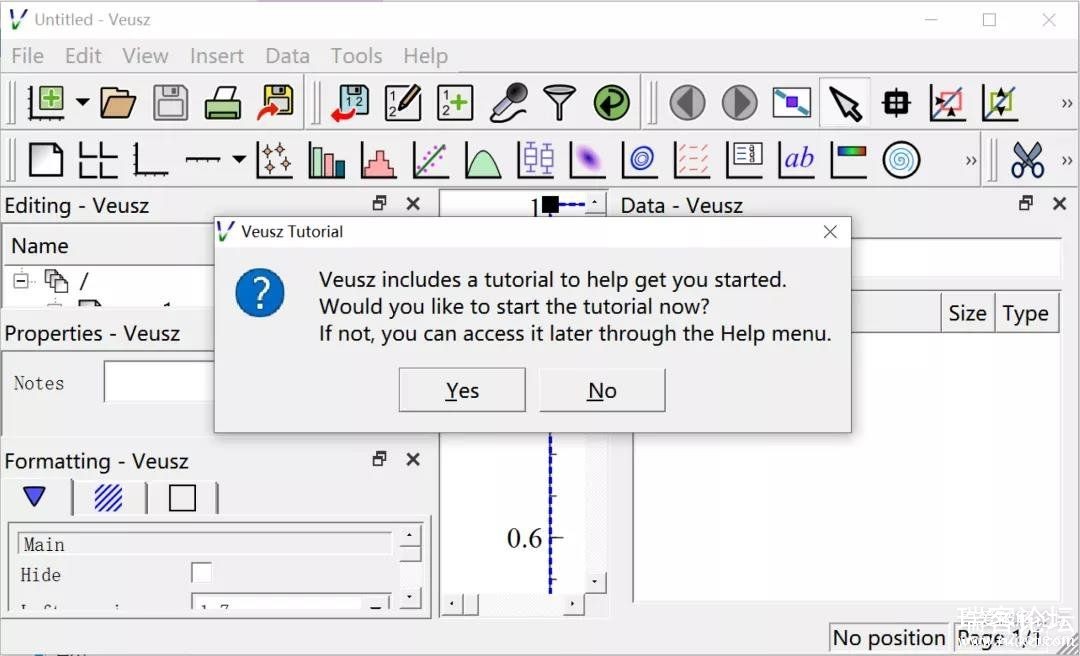Save document with the floppy disk icon
The height and width of the screenshot is (656, 1080).
[170, 103]
